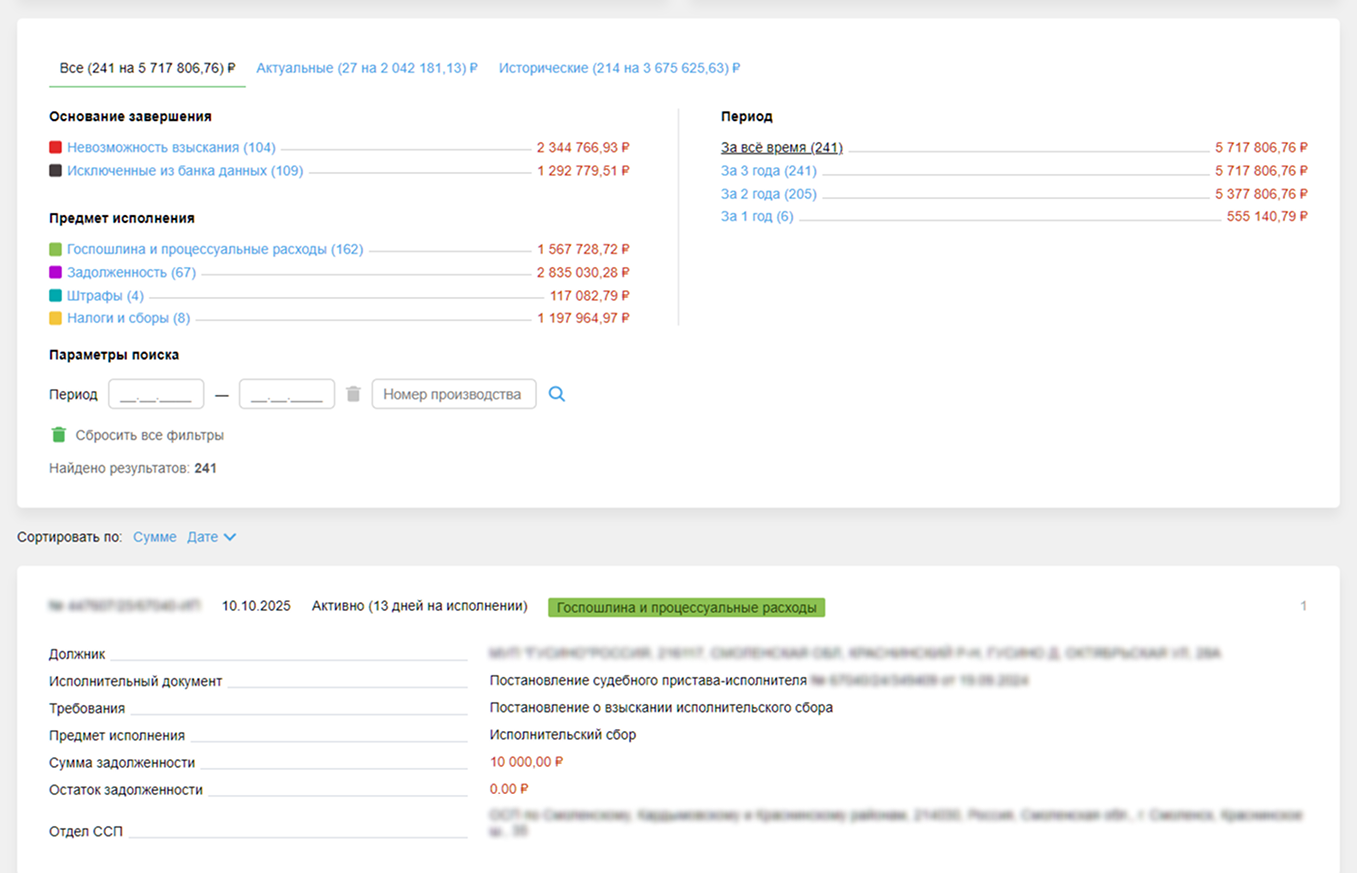The height and width of the screenshot is (873, 1357).
Task: Click the green Госпошлина status badge
Action: click(x=686, y=607)
